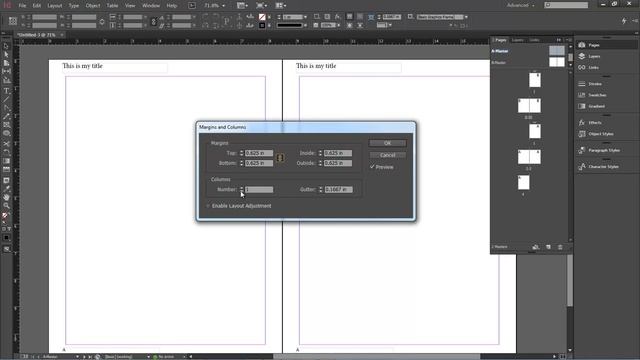Viewport: 640px width, 360px height.
Task: Select the Page tool
Action: click(x=6, y=63)
